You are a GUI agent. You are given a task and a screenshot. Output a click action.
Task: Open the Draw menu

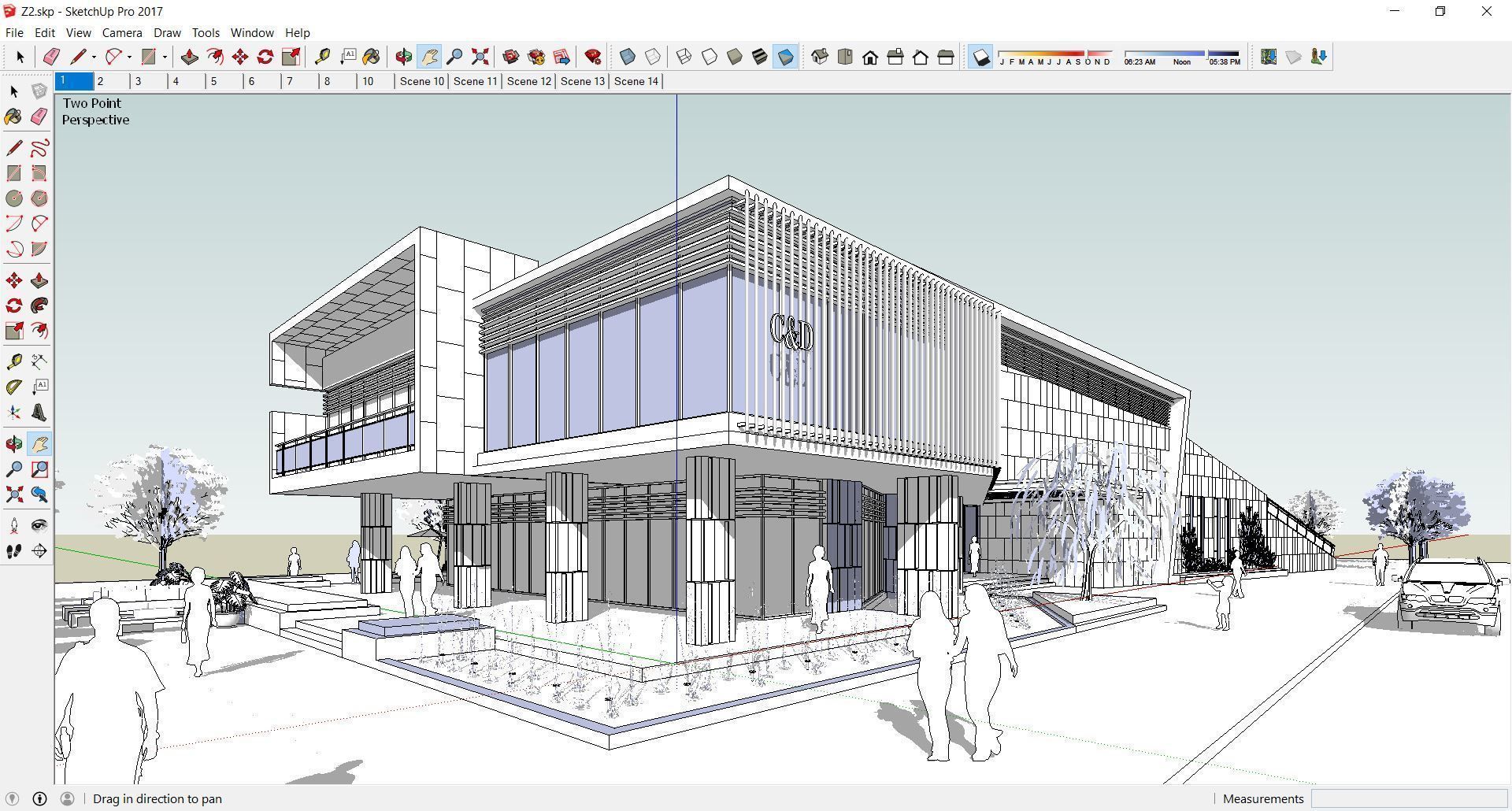pos(167,32)
